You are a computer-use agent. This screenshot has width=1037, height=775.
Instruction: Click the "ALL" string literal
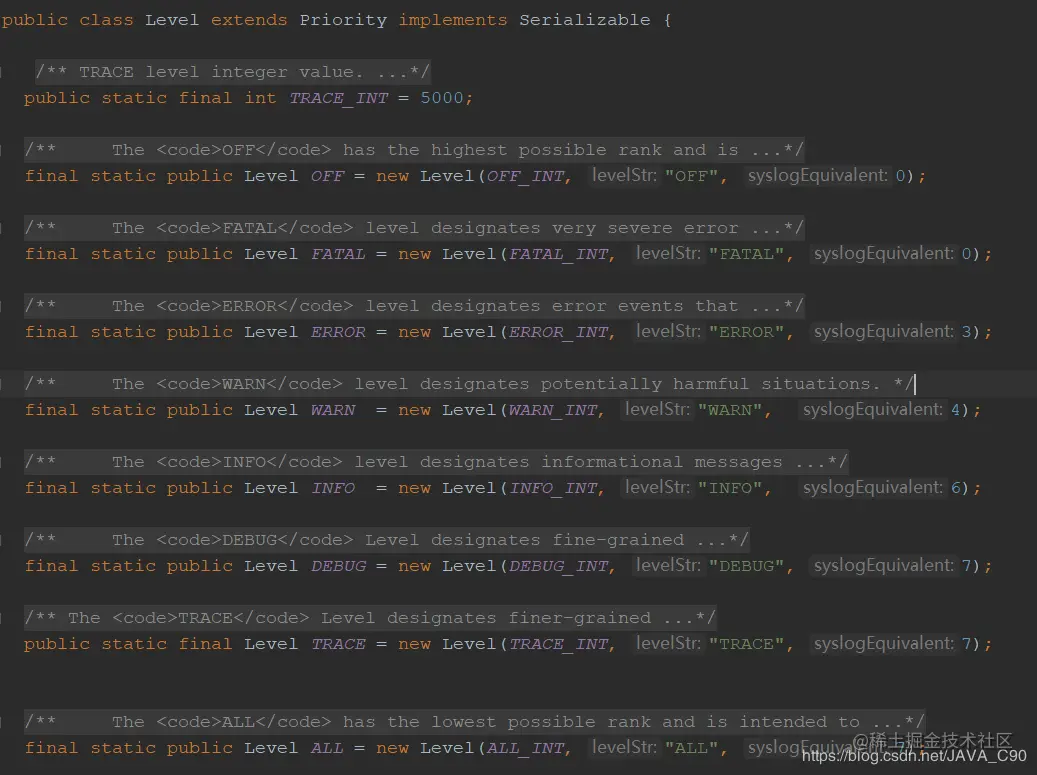(690, 748)
